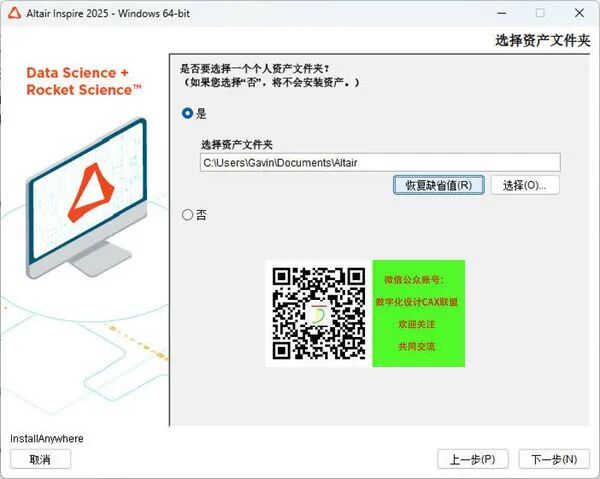Click the 选择资产文件夹 label above path field
Viewport: 600px width, 479px height.
click(236, 145)
